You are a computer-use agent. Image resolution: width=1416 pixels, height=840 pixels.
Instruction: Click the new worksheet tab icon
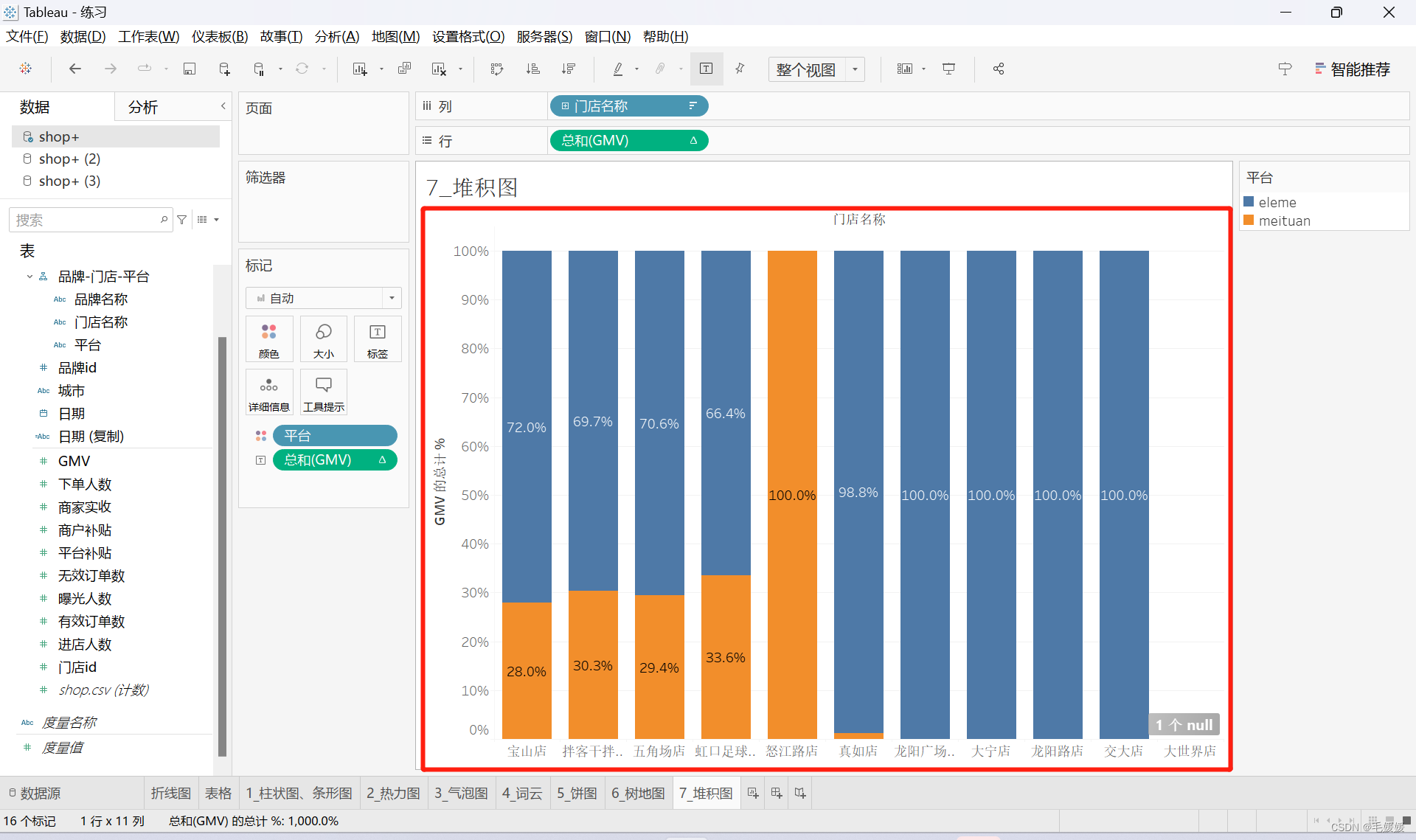753,794
